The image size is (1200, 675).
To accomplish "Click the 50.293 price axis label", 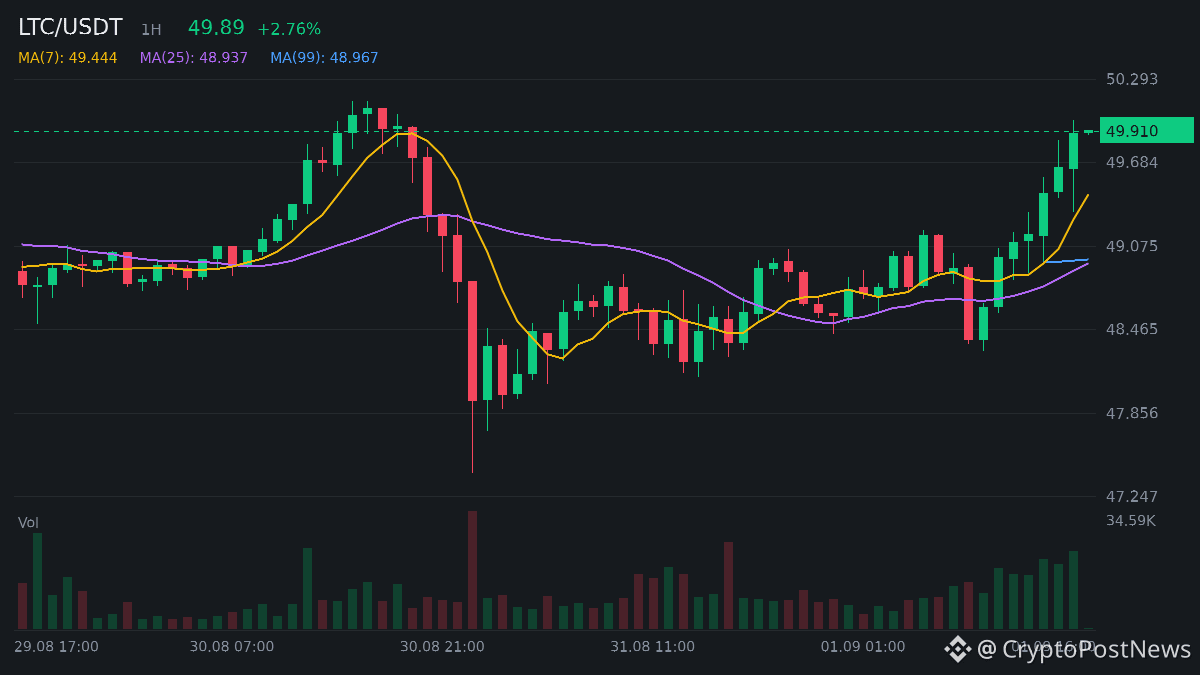I will tap(1132, 79).
